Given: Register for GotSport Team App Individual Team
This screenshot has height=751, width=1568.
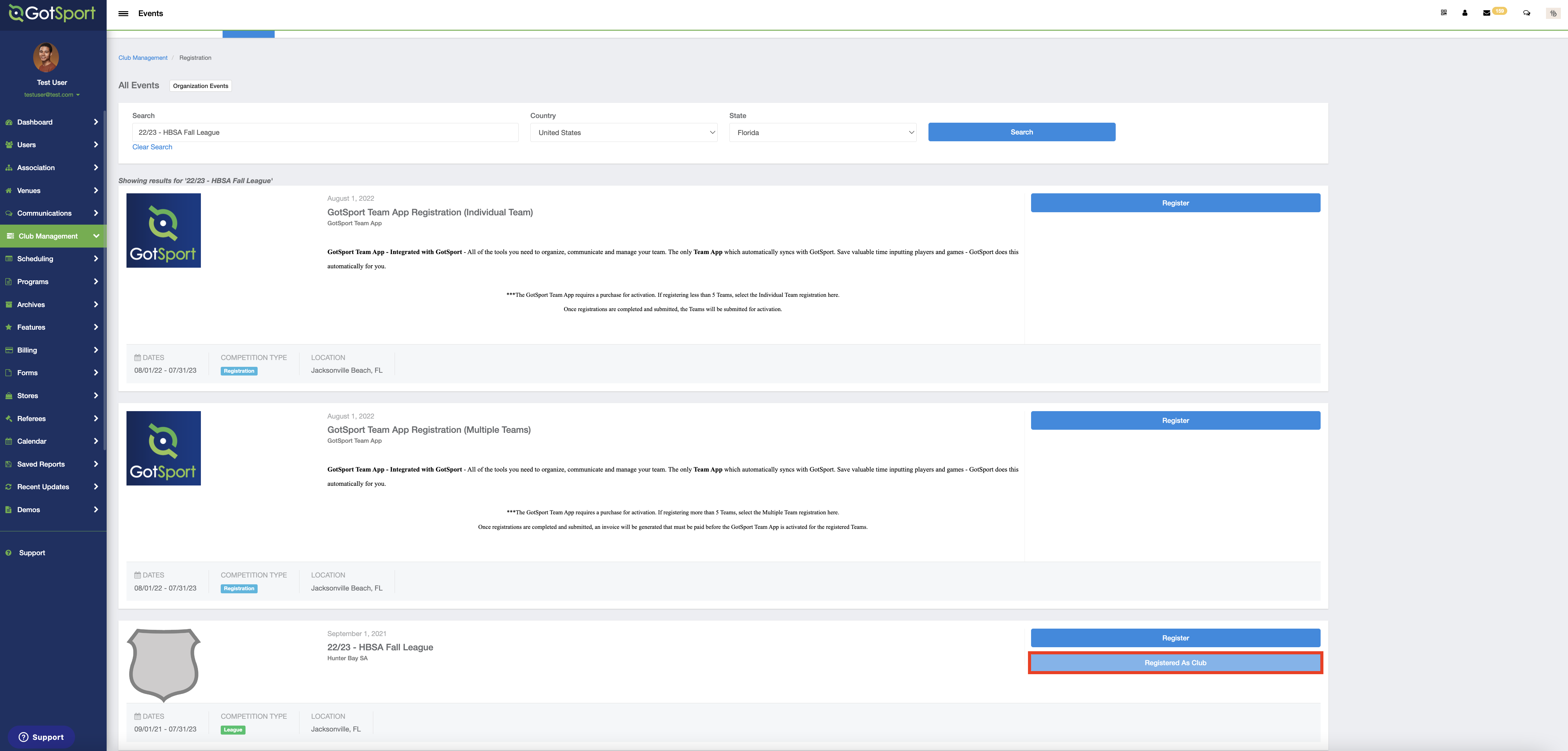Looking at the screenshot, I should [x=1175, y=203].
